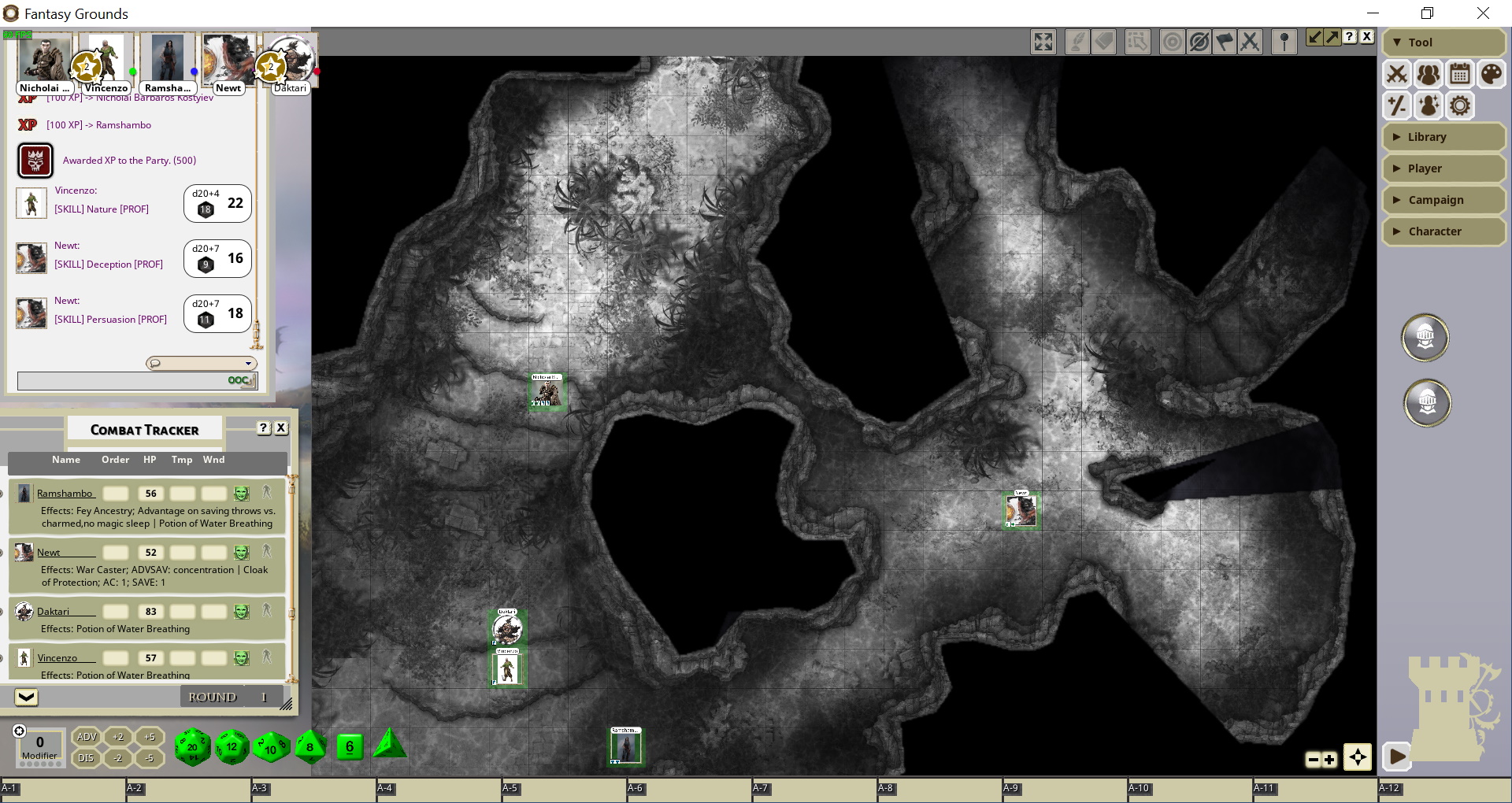Click the Modifier value box
This screenshot has height=803, width=1512.
click(39, 746)
